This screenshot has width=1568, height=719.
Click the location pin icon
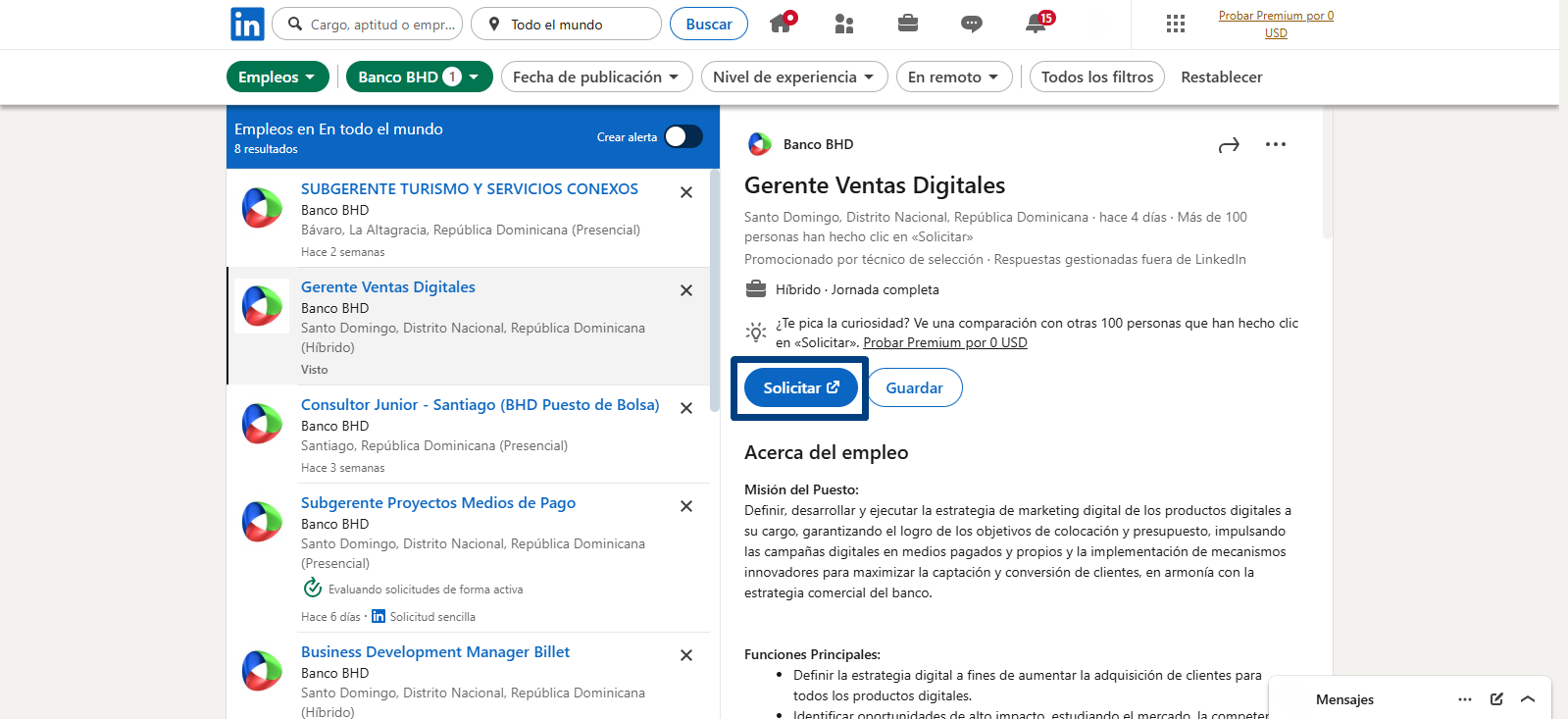click(x=494, y=24)
